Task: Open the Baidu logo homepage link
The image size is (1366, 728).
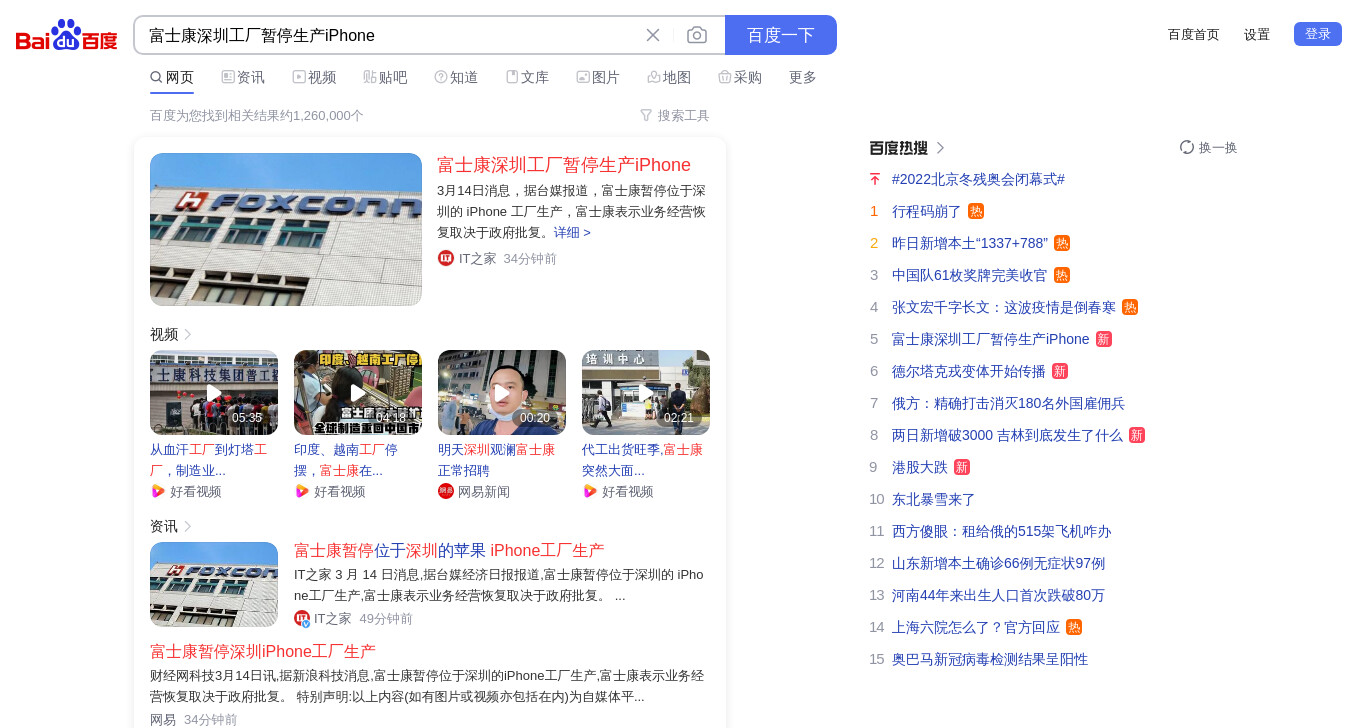Action: [67, 36]
